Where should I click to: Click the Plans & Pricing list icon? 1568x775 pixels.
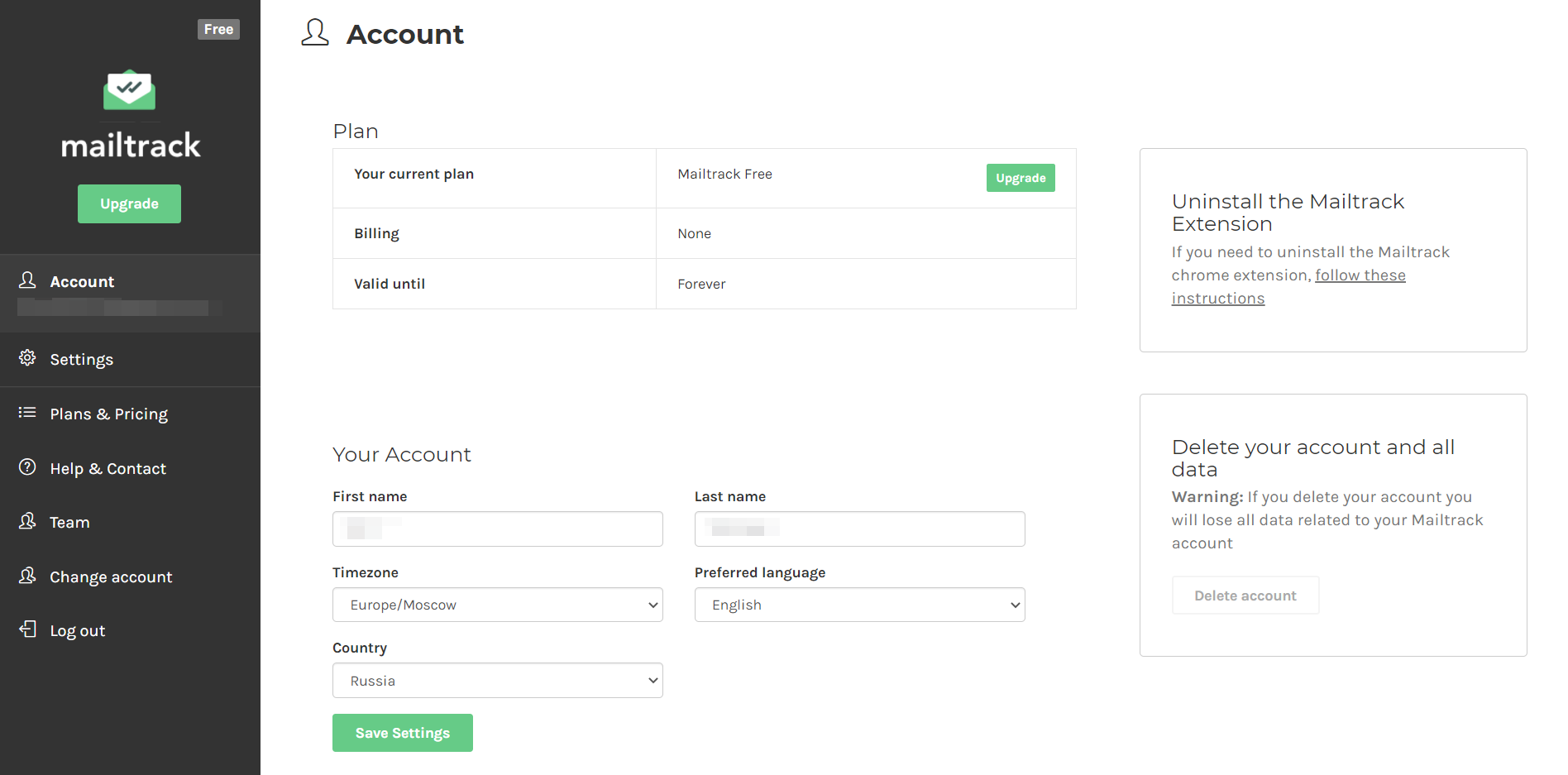tap(27, 412)
